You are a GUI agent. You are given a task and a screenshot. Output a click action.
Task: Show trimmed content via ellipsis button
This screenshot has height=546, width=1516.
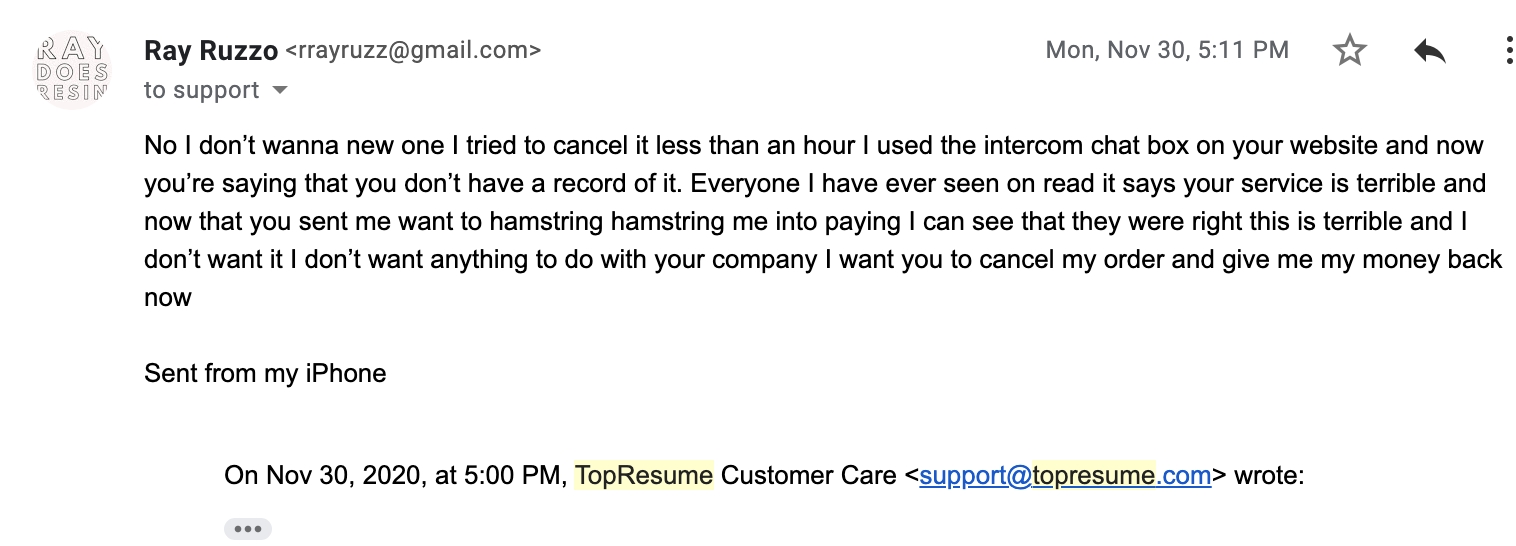click(x=247, y=529)
